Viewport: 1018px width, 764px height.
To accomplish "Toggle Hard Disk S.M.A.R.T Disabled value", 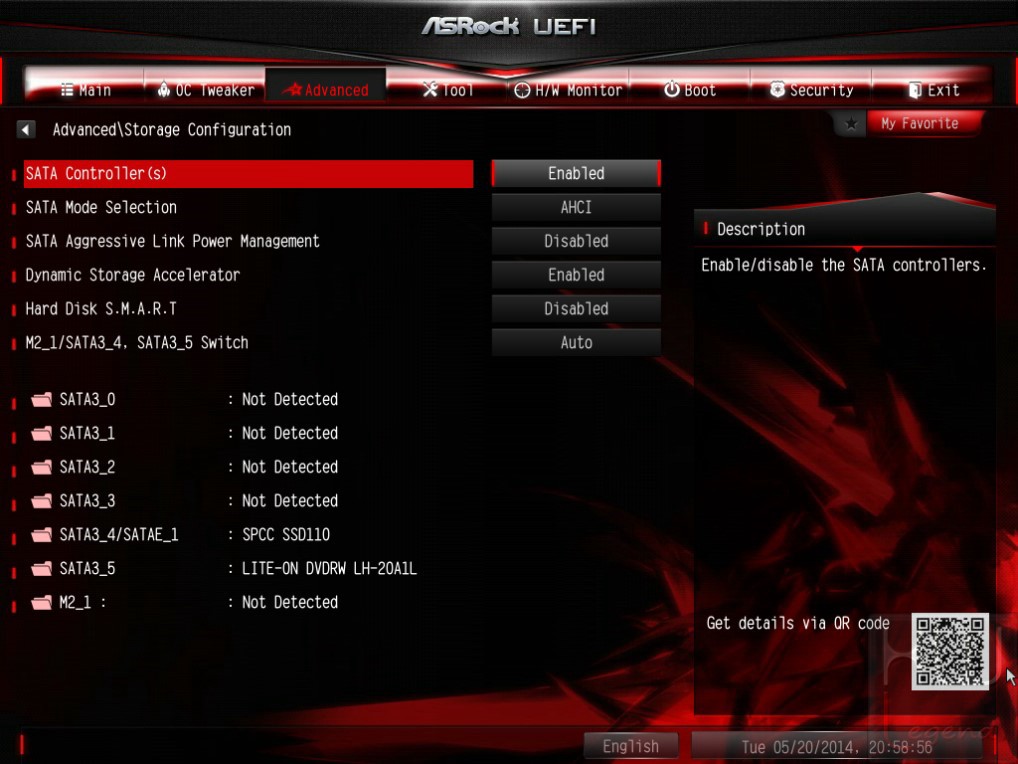I will (x=576, y=308).
